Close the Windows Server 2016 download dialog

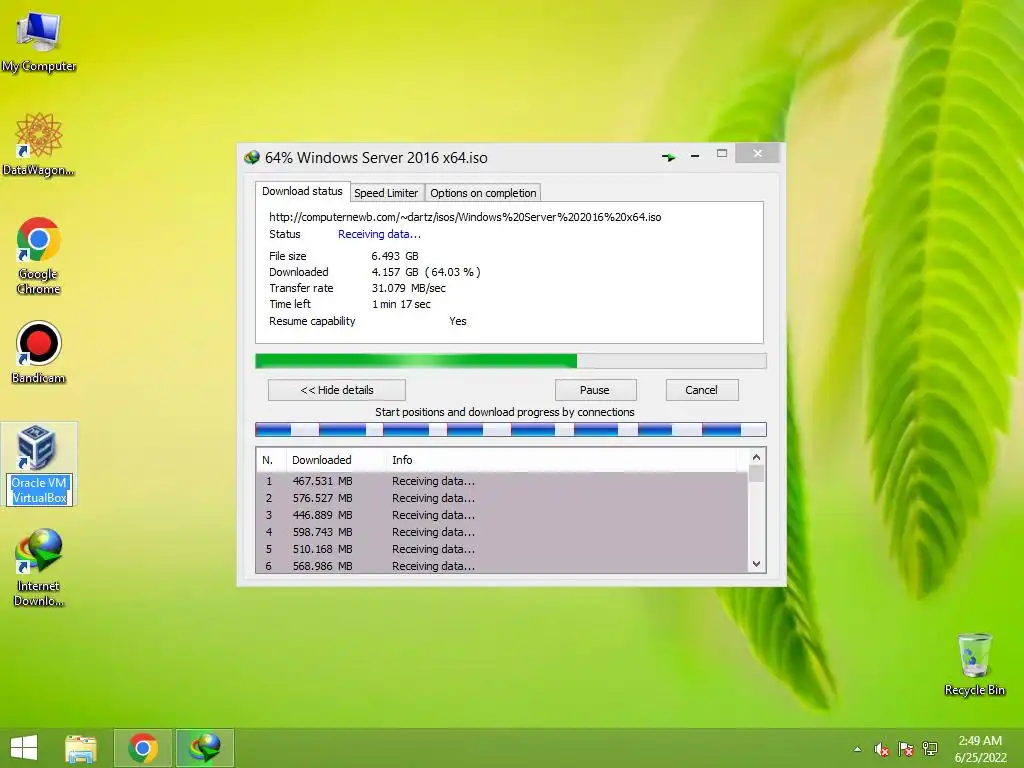click(x=757, y=153)
